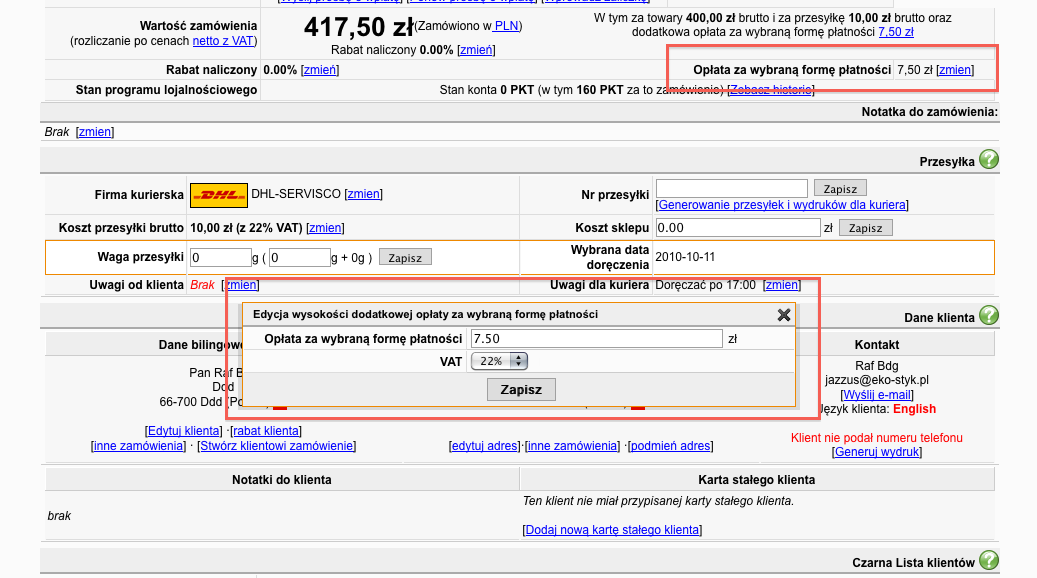
Task: Click the help icon next to Dane klienta
Action: [x=988, y=316]
